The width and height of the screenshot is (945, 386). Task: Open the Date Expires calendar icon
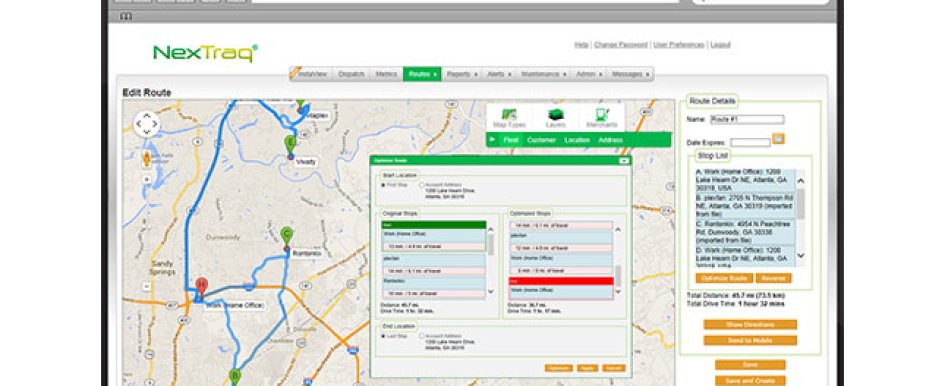tap(778, 139)
